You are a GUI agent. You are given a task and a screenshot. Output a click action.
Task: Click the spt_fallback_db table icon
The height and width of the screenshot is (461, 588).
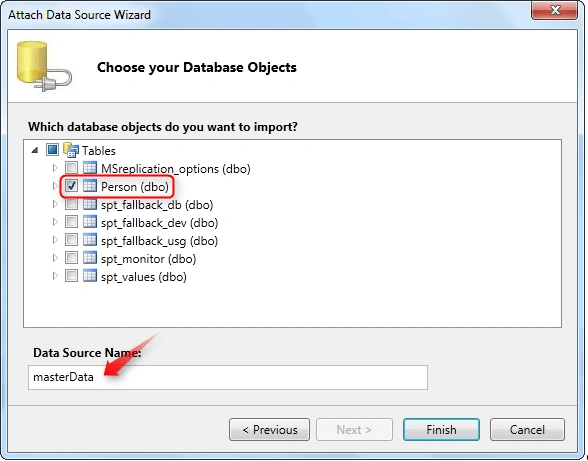pos(90,204)
